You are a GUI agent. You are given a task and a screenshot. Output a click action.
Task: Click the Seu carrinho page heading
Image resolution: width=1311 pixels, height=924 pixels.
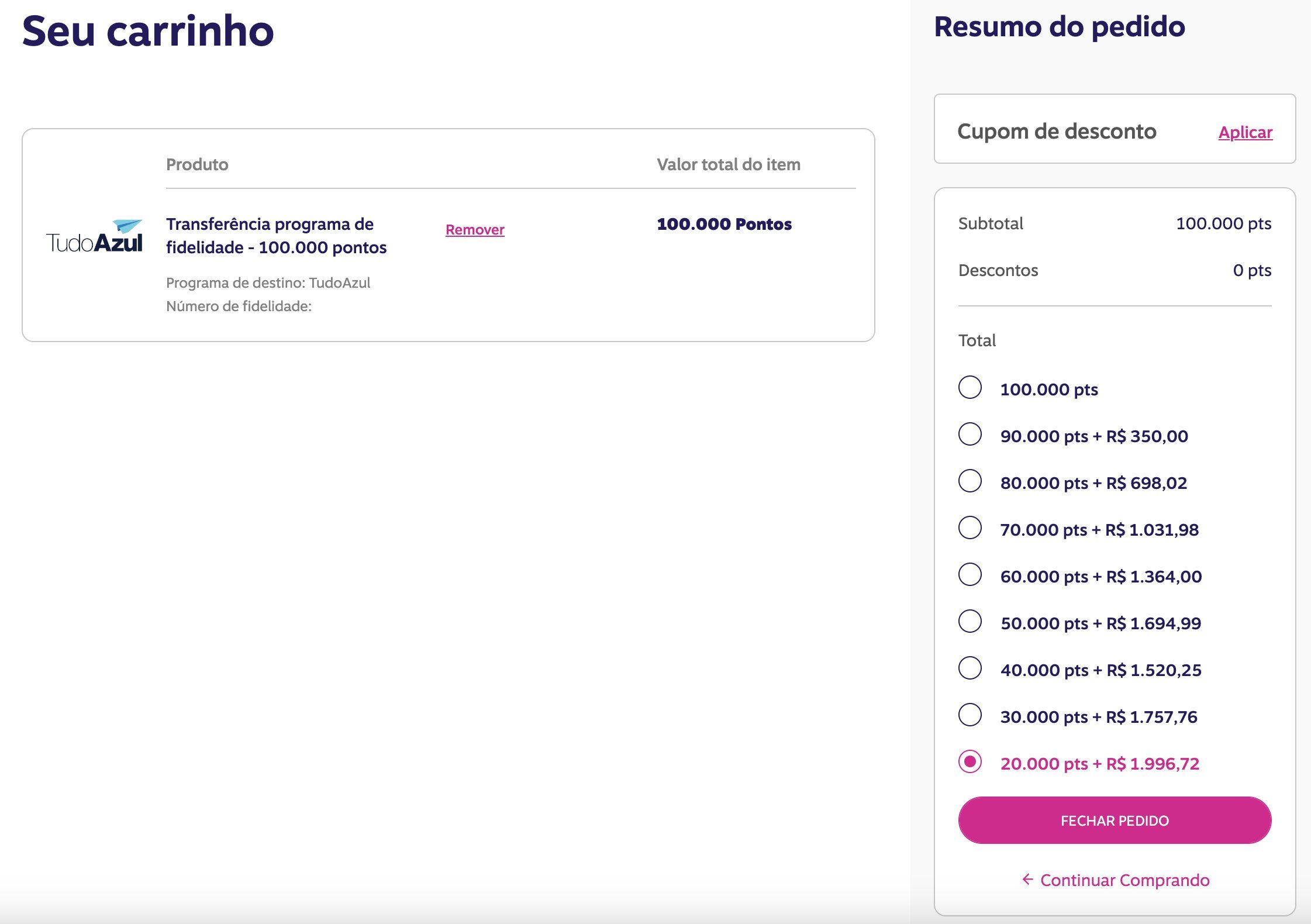point(148,30)
